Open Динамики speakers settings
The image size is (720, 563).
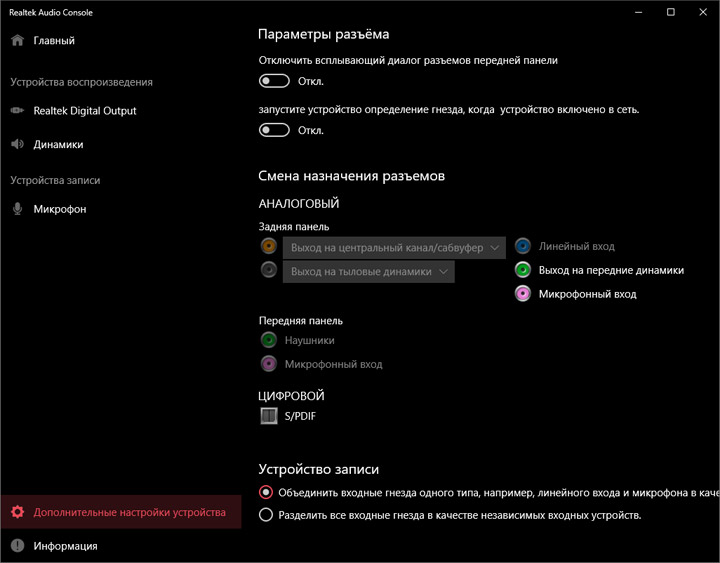[58, 144]
